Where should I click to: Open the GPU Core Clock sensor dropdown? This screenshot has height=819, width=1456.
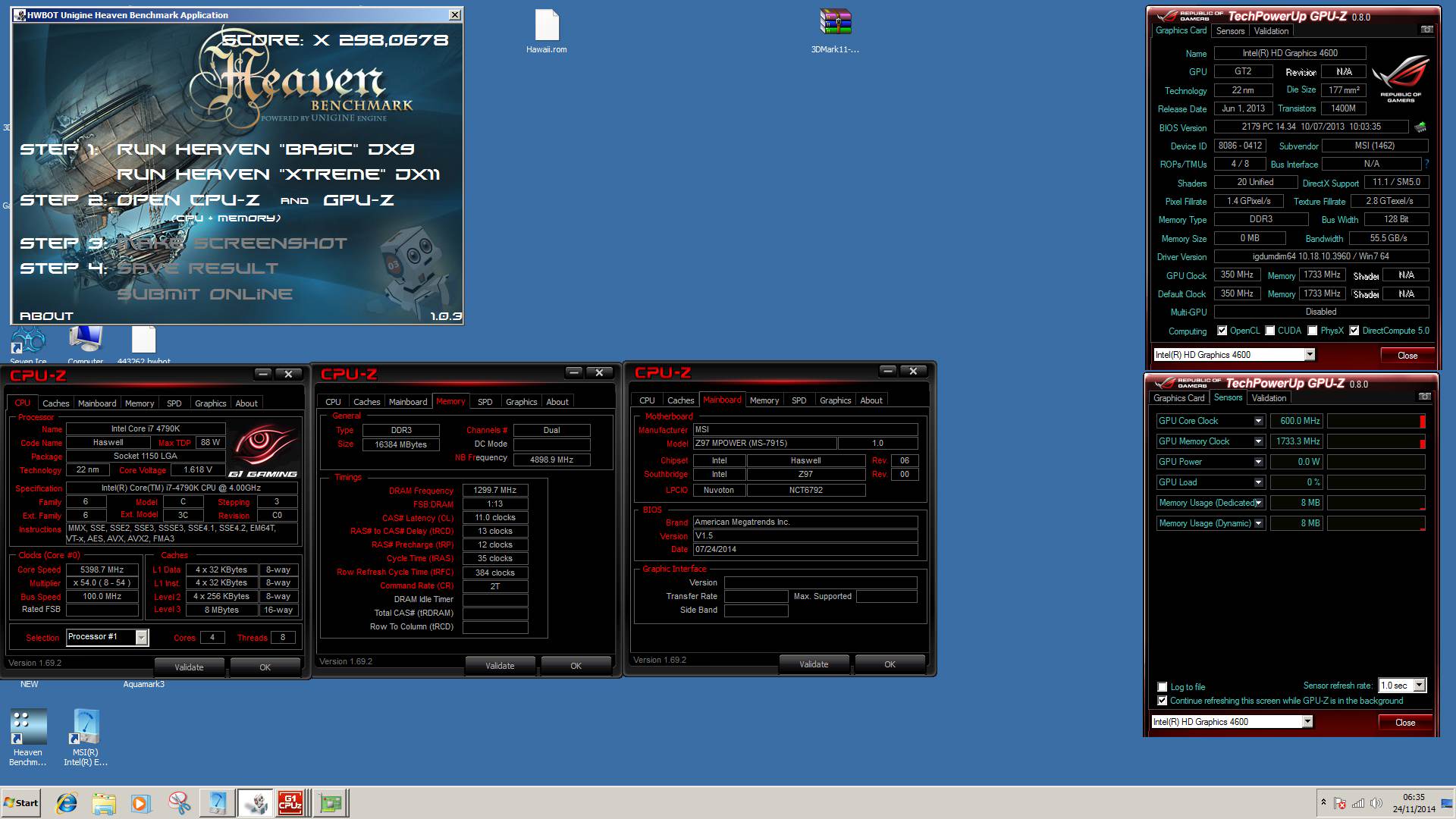pos(1258,421)
